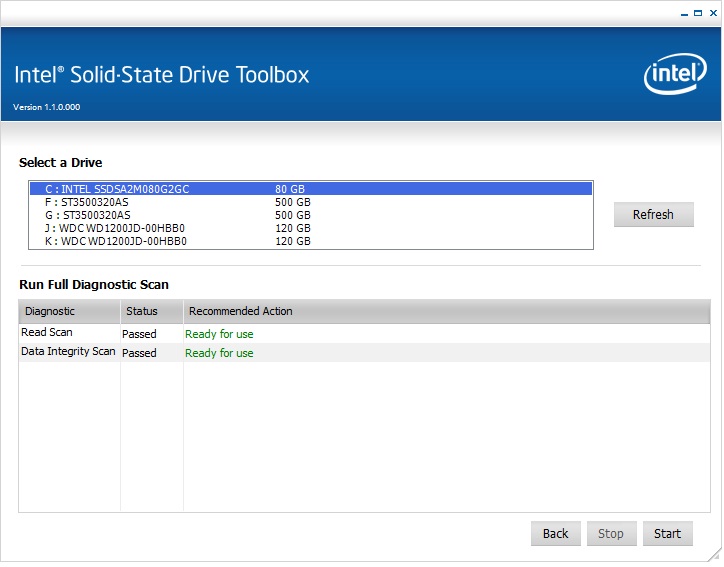The height and width of the screenshot is (567, 724).
Task: Click the Back button
Action: [x=555, y=533]
